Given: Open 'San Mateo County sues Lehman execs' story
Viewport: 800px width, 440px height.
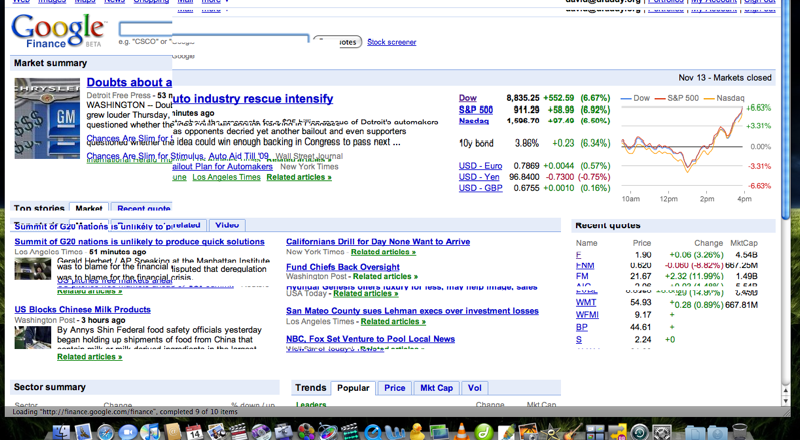Looking at the screenshot, I should click(x=412, y=311).
